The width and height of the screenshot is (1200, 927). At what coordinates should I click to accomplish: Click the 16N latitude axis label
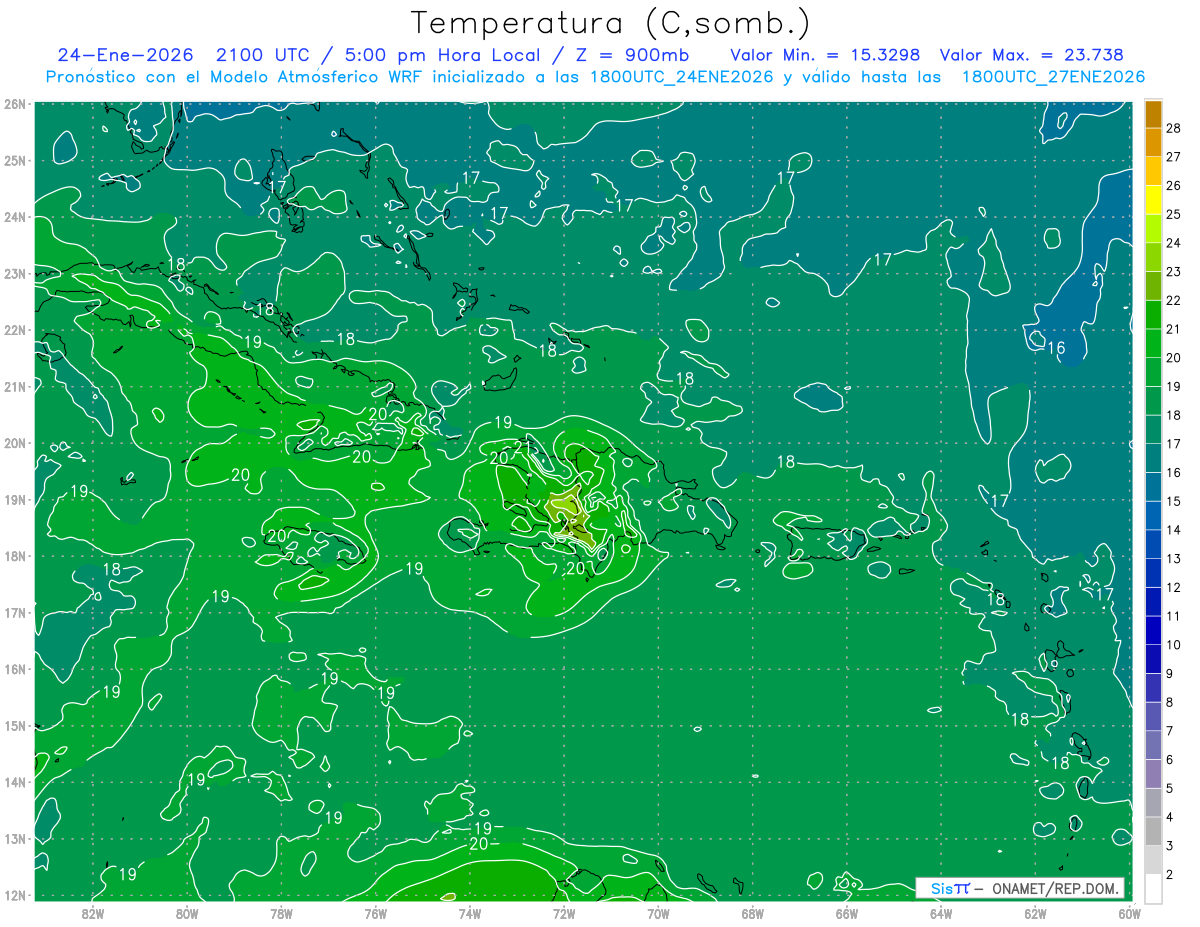pyautogui.click(x=14, y=669)
